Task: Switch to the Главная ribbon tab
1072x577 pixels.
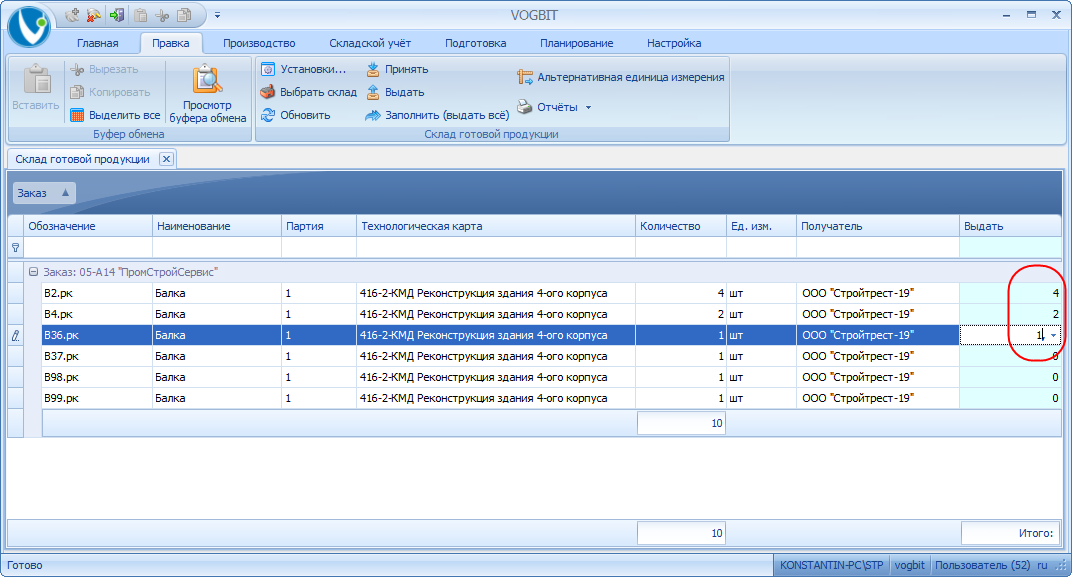Action: (98, 43)
